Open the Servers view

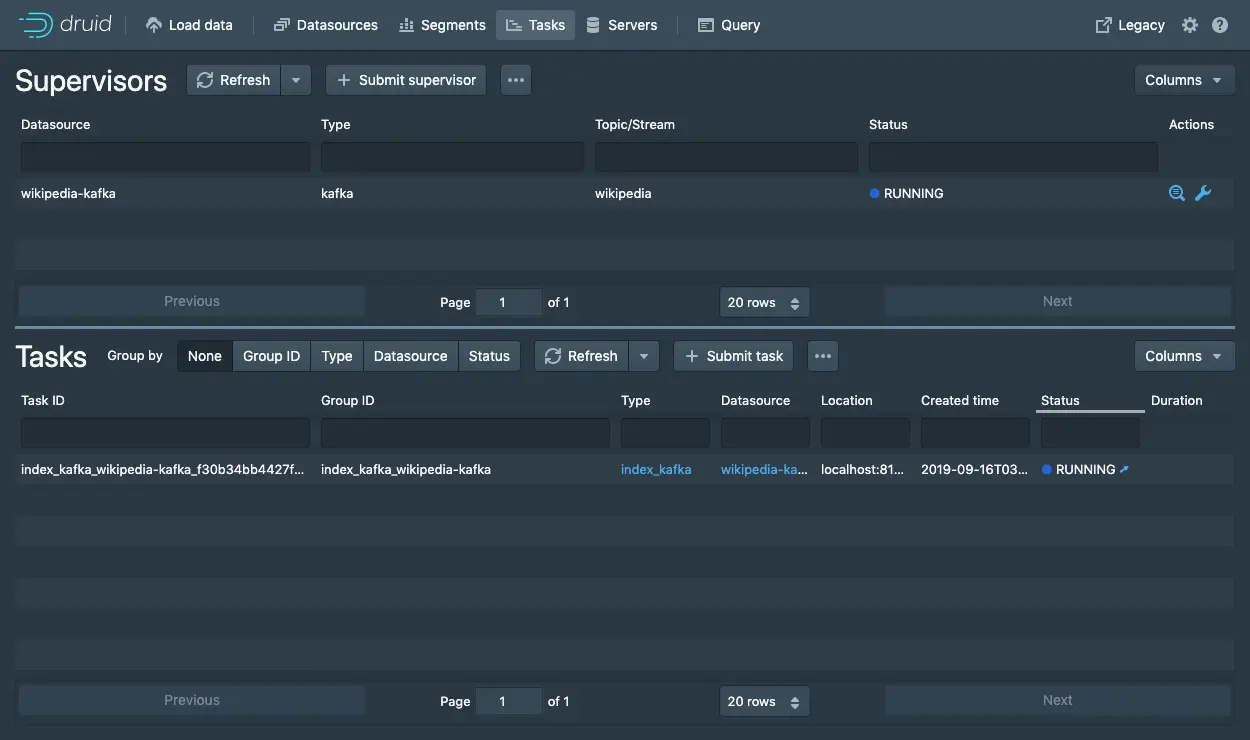621,25
